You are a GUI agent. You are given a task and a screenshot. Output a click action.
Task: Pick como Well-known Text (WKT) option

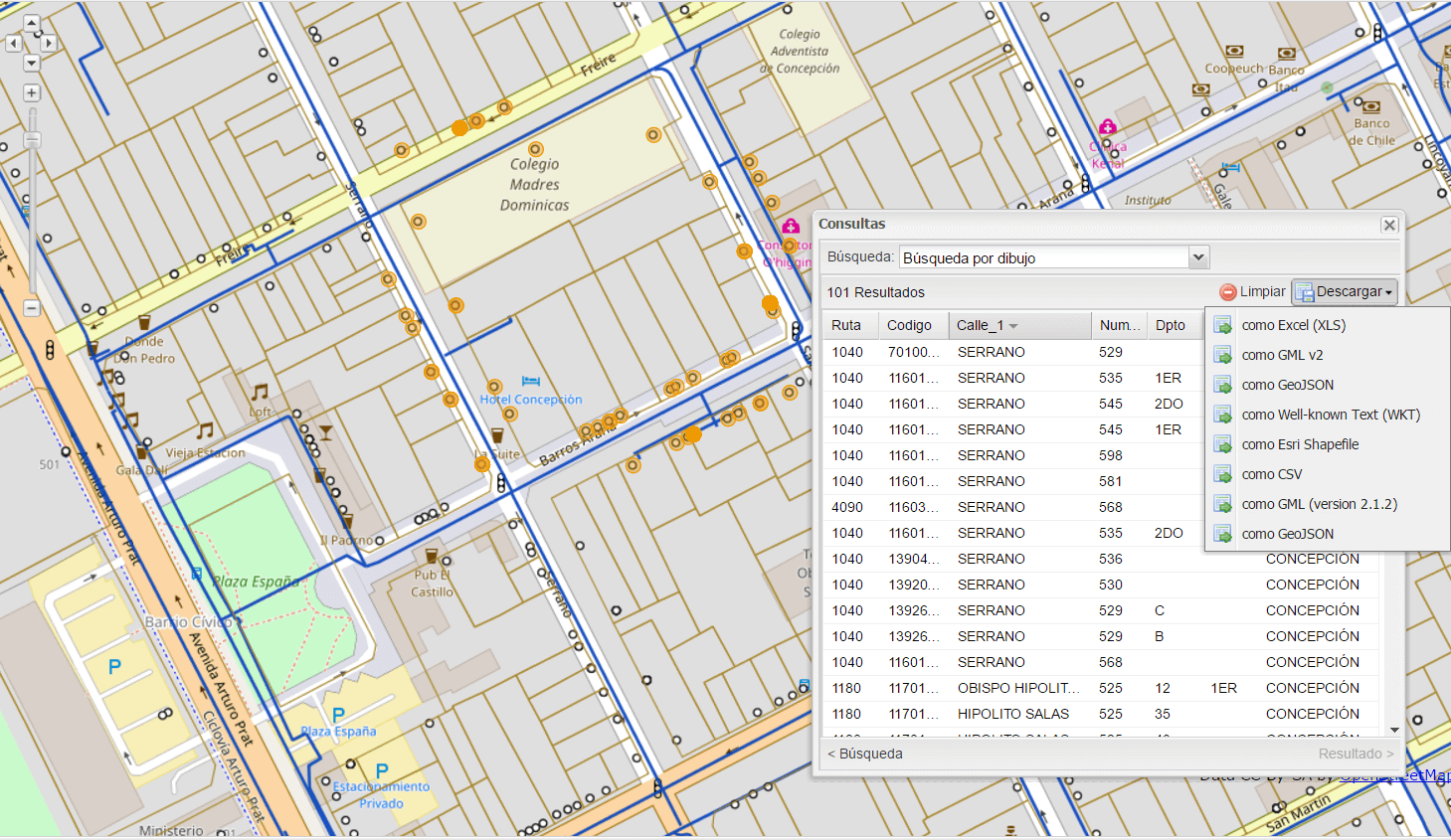click(x=1330, y=415)
